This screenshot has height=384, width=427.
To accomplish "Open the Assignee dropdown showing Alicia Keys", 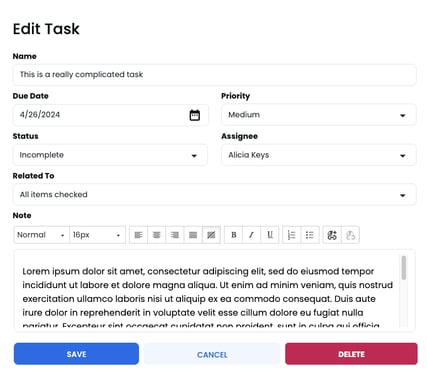I will coord(319,155).
